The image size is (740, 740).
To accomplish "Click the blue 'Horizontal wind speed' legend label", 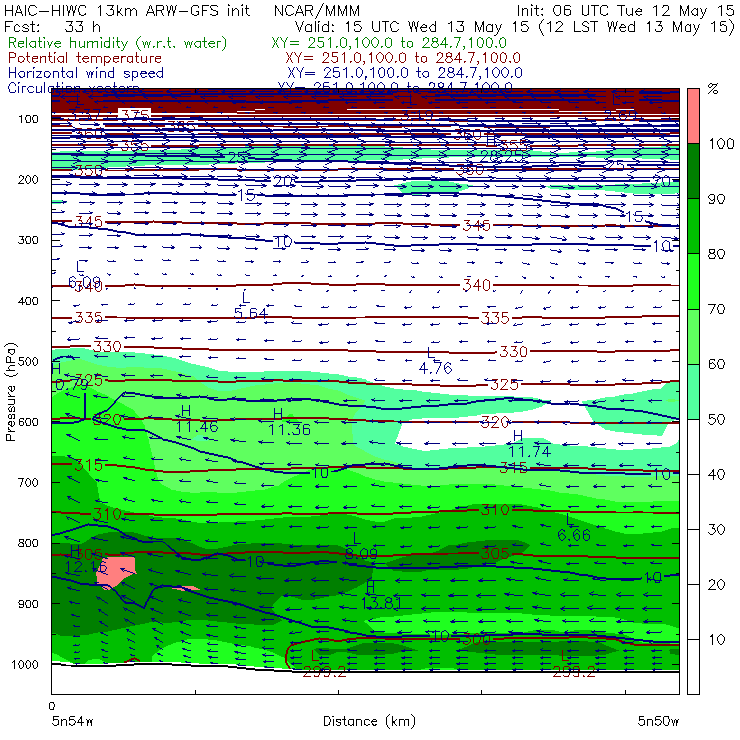I will pyautogui.click(x=86, y=73).
